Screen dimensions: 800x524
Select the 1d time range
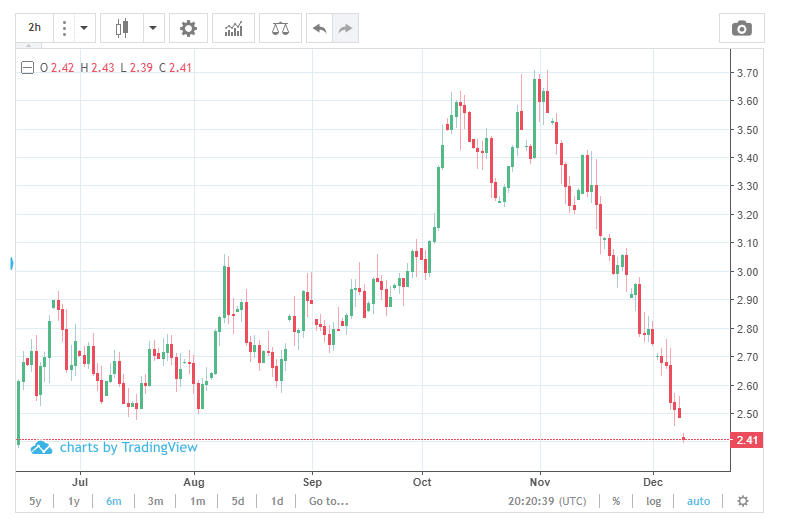pos(277,501)
